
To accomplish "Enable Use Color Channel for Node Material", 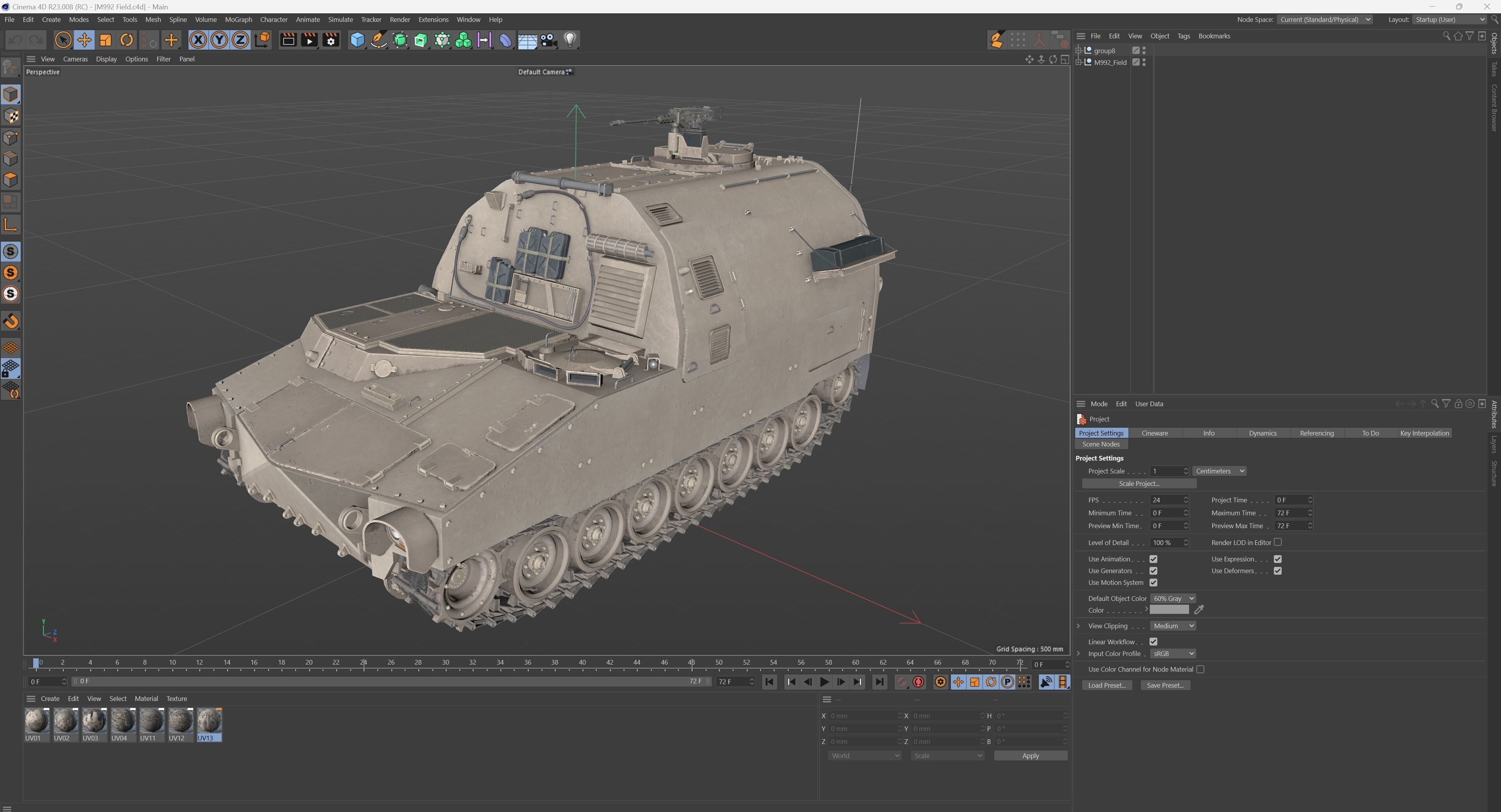I will tap(1200, 670).
